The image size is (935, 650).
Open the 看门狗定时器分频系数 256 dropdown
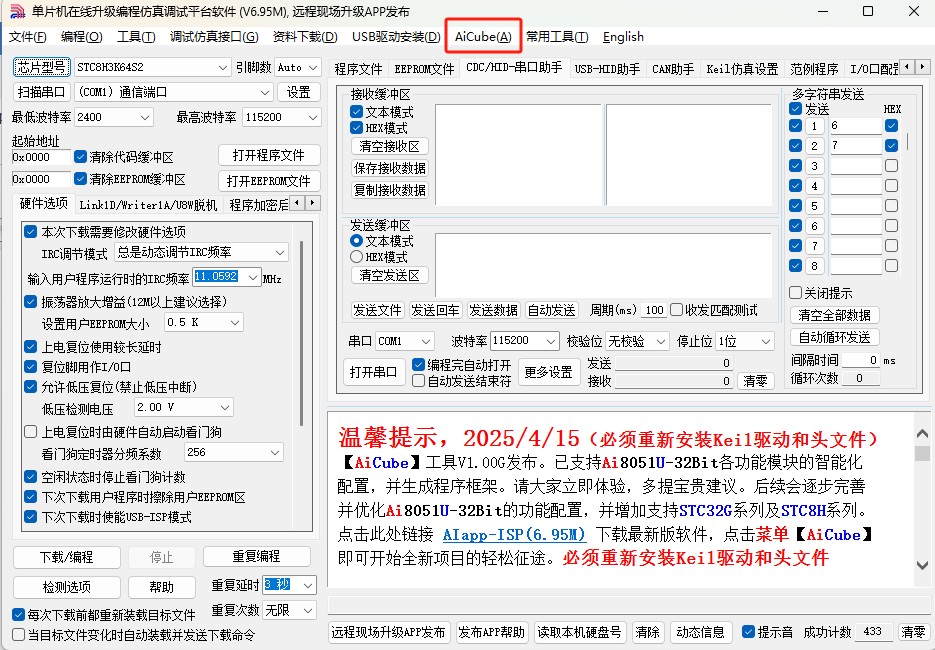[275, 453]
